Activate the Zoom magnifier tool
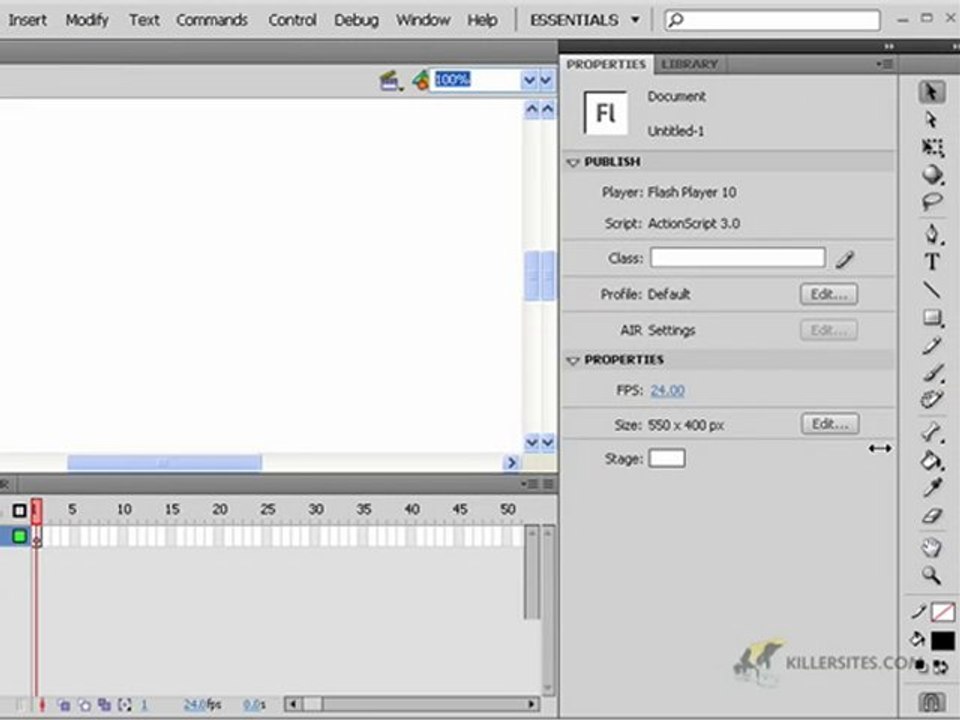The width and height of the screenshot is (960, 720). [932, 576]
